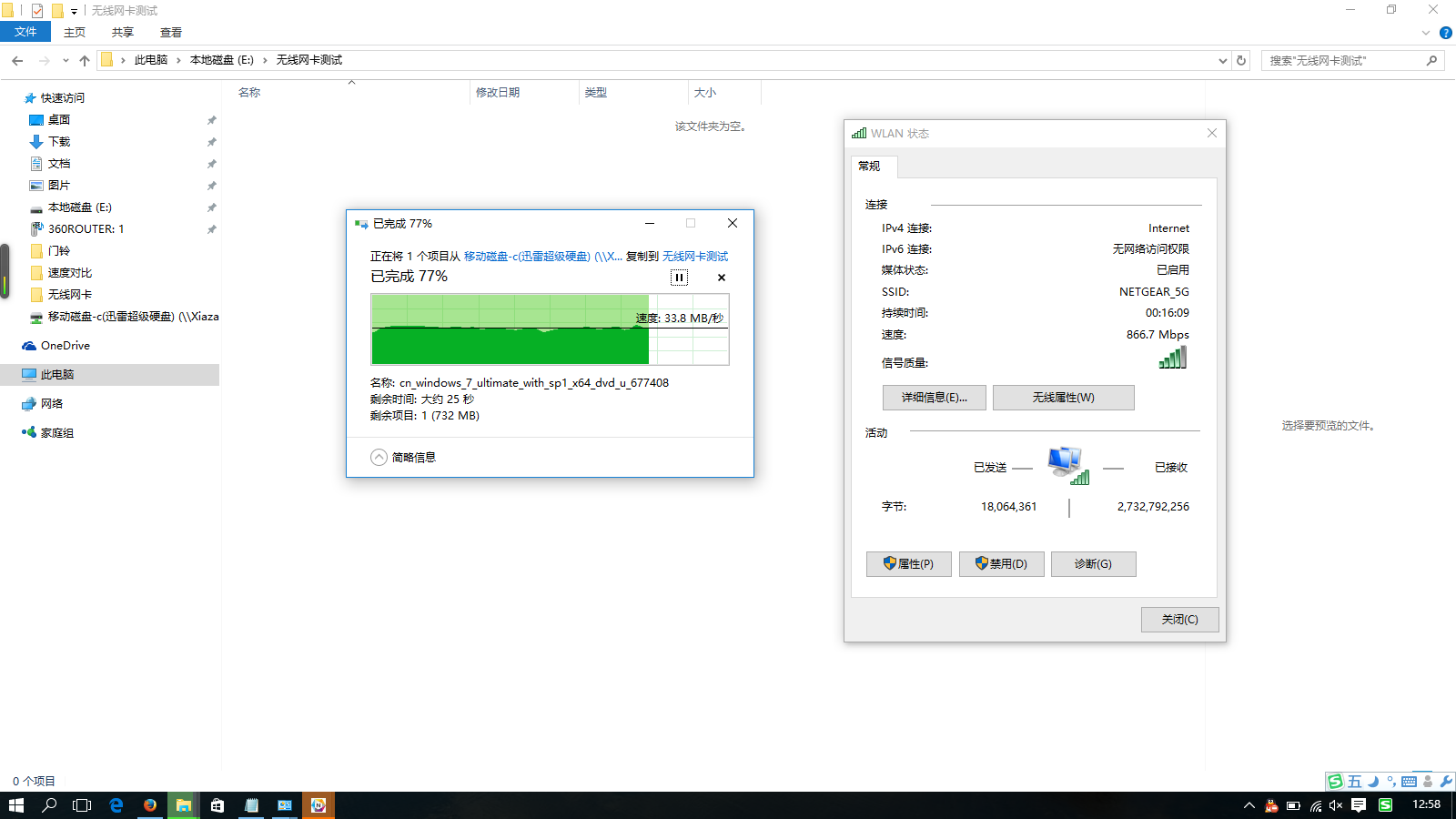Open the 速度对比 folder

tap(70, 273)
